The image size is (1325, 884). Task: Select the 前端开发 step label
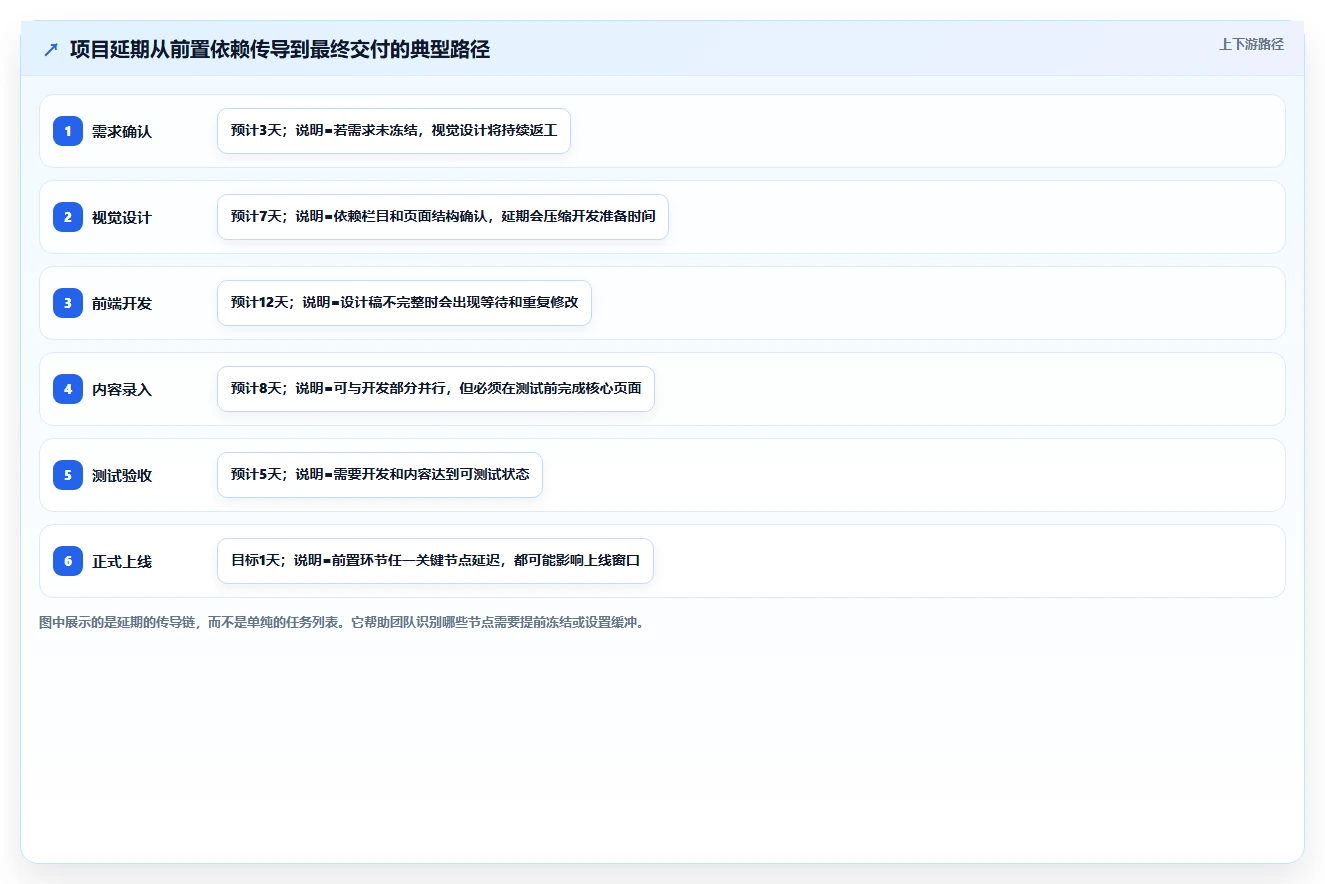(122, 303)
